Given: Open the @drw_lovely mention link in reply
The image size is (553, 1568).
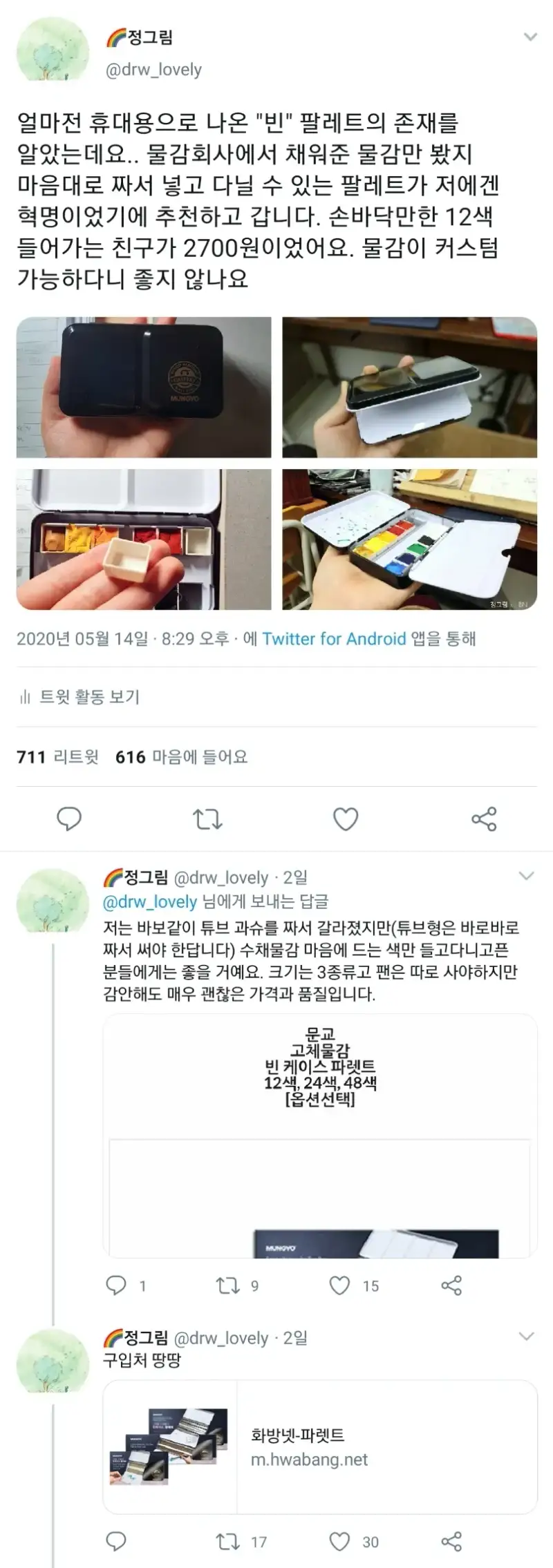Looking at the screenshot, I should [150, 901].
